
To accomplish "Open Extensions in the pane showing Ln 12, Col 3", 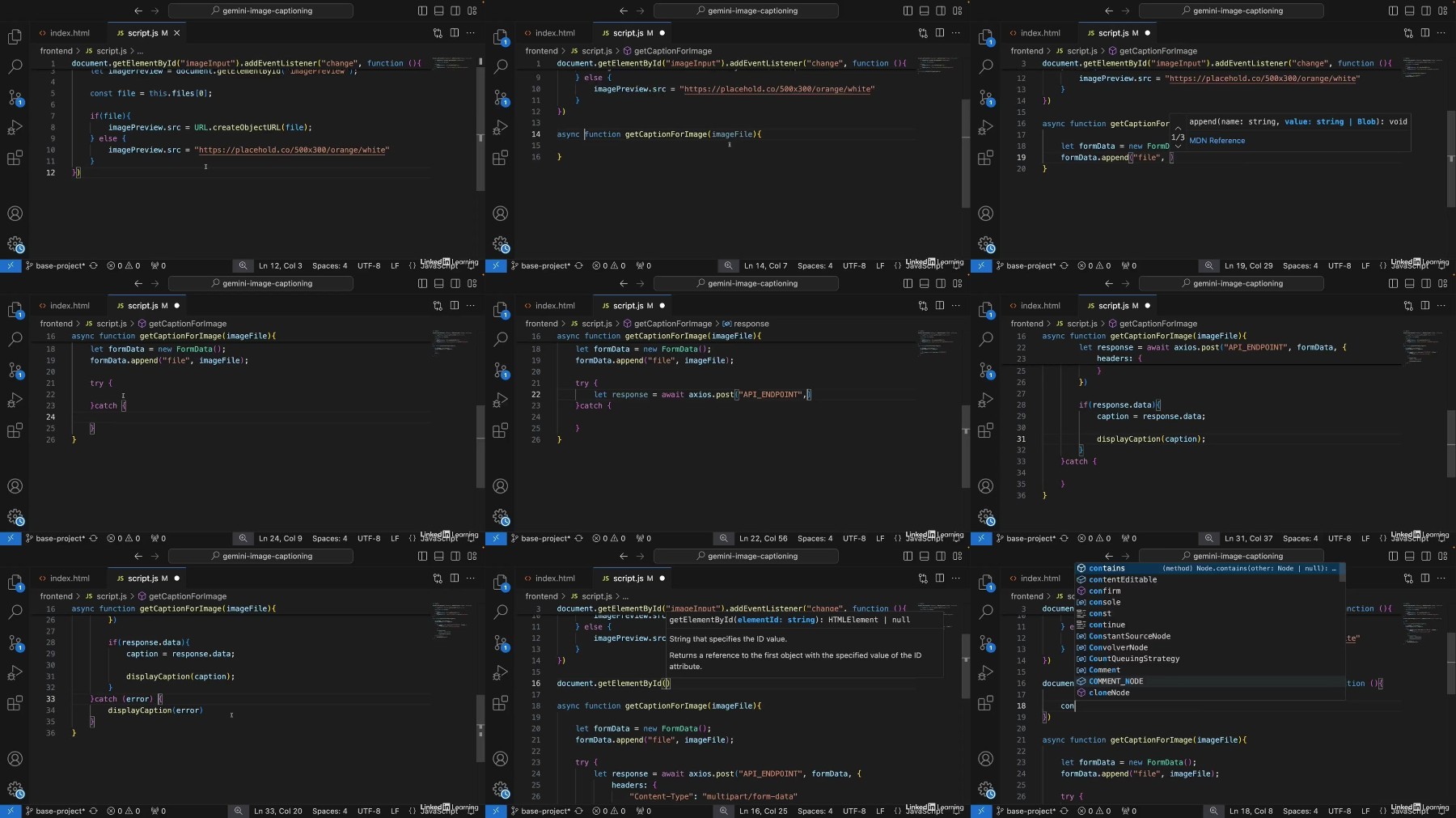I will tap(15, 158).
